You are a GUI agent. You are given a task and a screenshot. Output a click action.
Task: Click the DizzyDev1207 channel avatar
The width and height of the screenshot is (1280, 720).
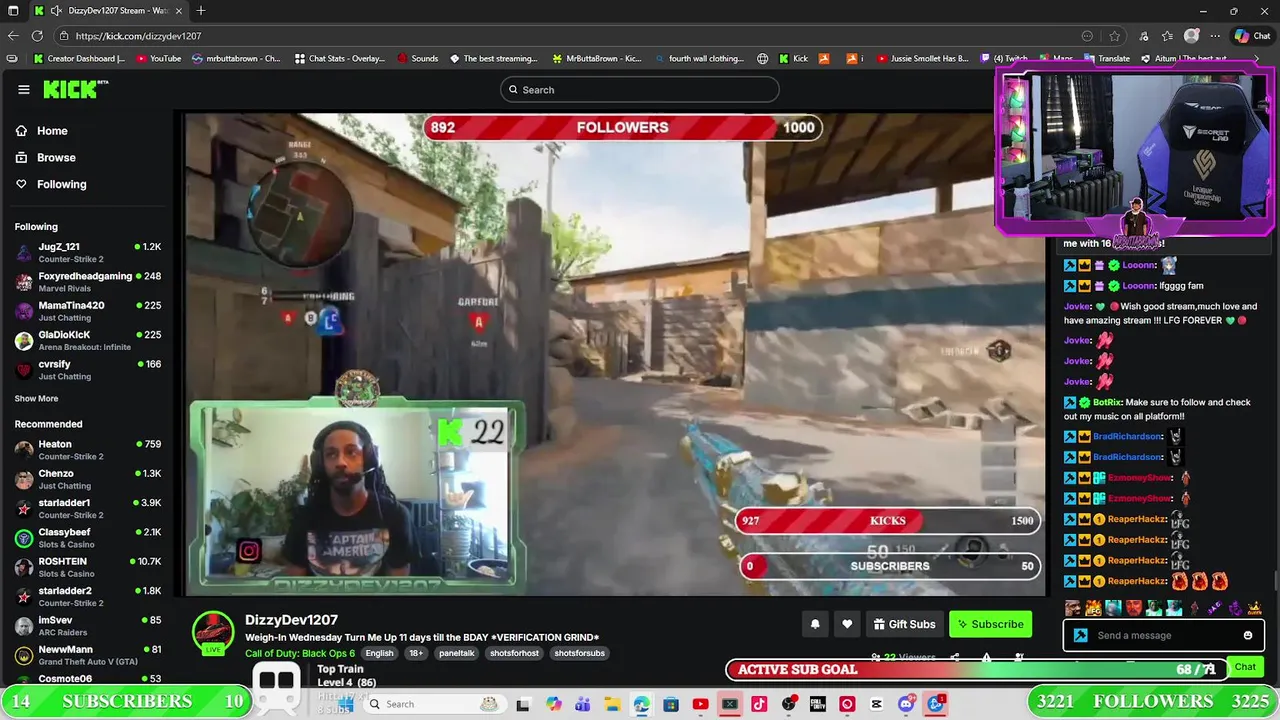(212, 632)
